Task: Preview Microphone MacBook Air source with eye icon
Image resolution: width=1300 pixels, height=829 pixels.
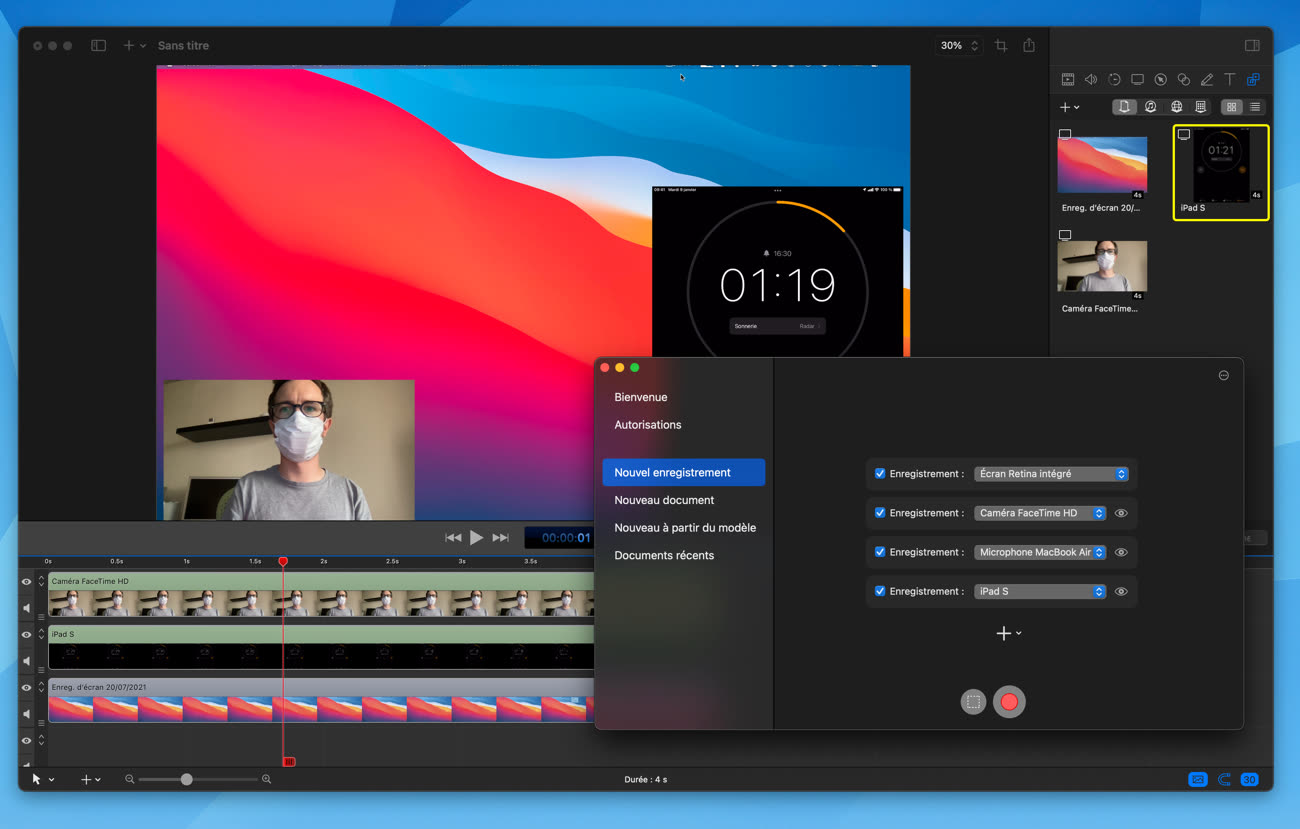Action: coord(1121,552)
